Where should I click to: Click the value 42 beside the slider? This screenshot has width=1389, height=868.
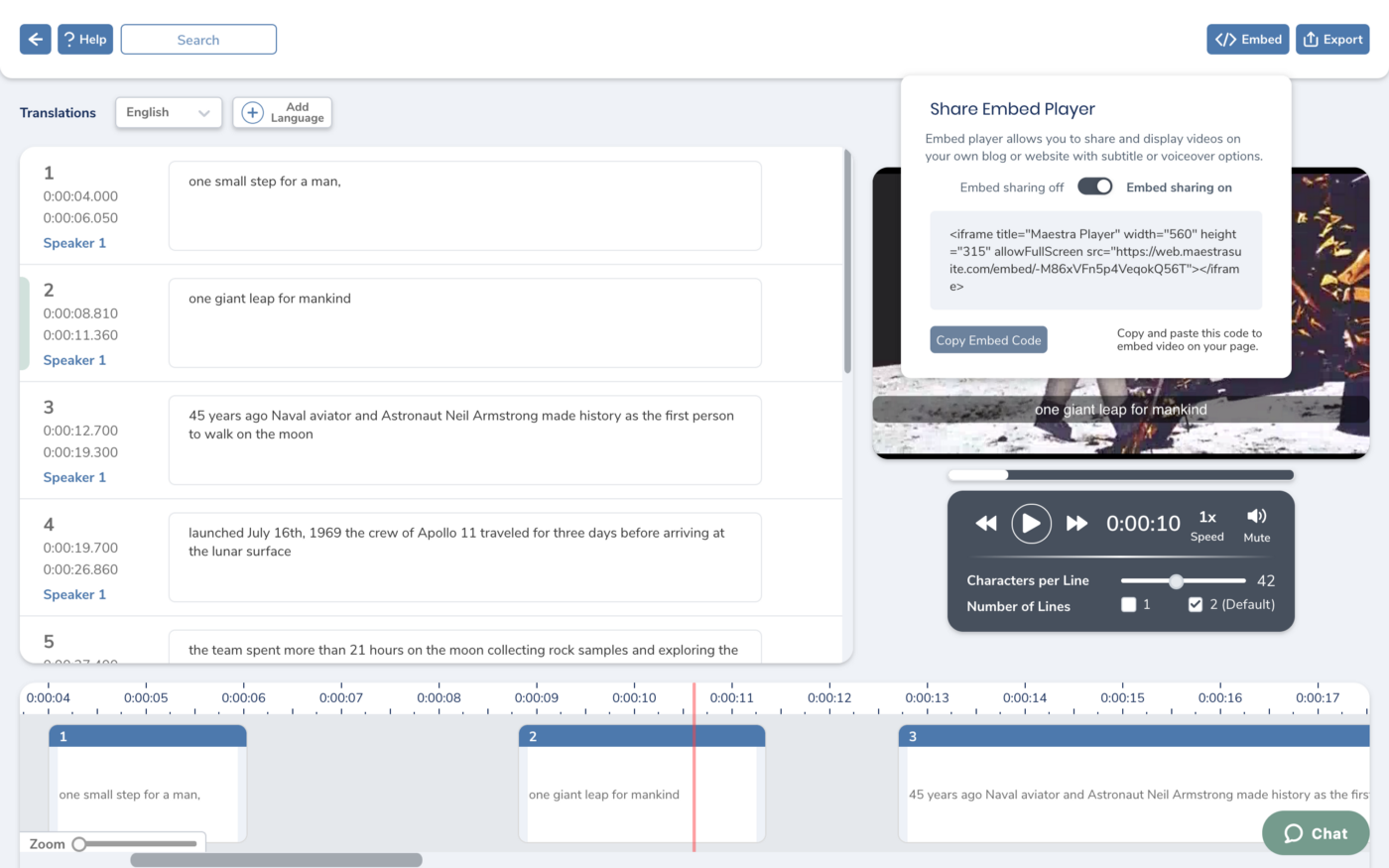[x=1266, y=581]
